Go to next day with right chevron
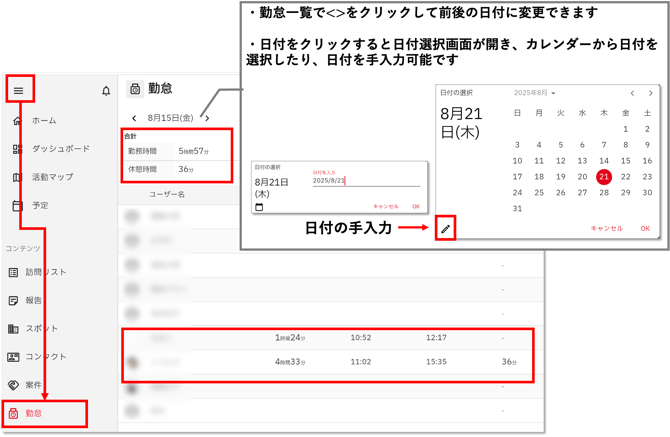Screen dimensions: 670x437 206,117
